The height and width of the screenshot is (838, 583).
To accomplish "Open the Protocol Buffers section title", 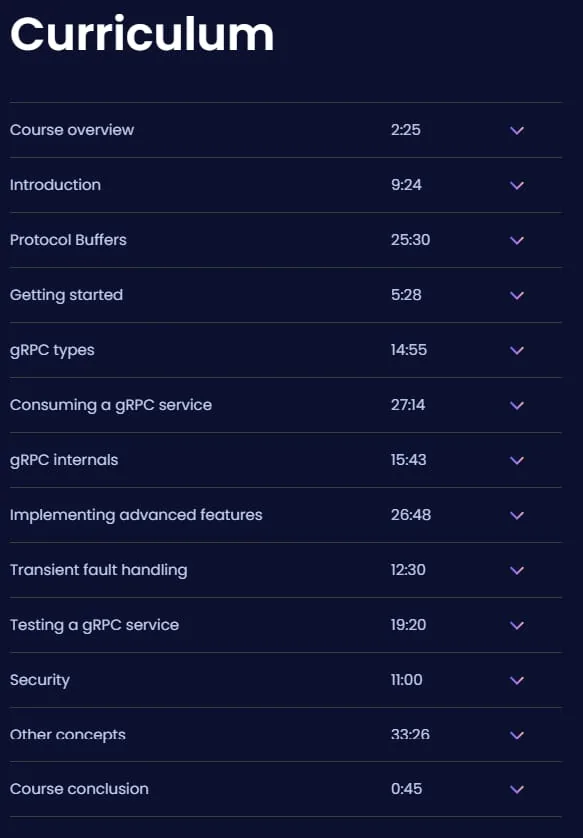I will coord(68,240).
